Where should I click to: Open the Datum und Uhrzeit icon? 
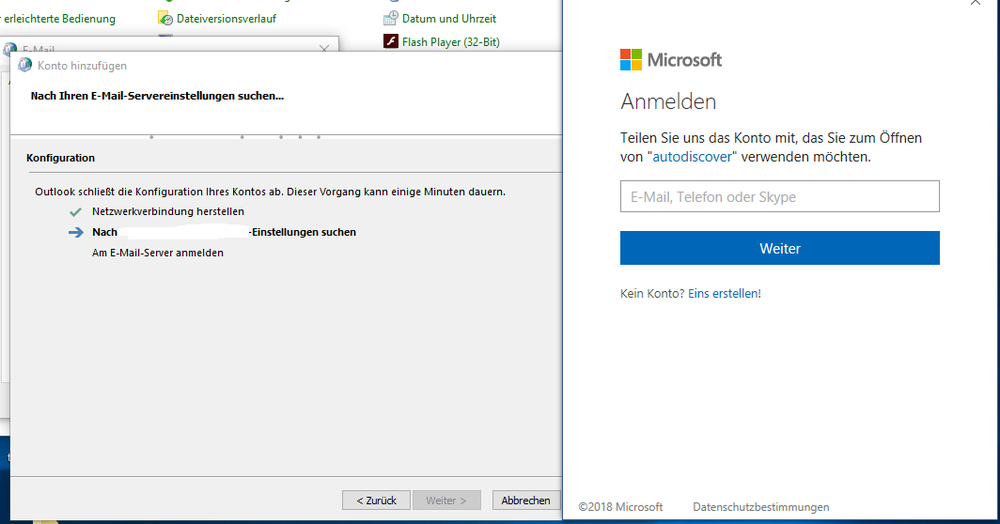click(392, 18)
